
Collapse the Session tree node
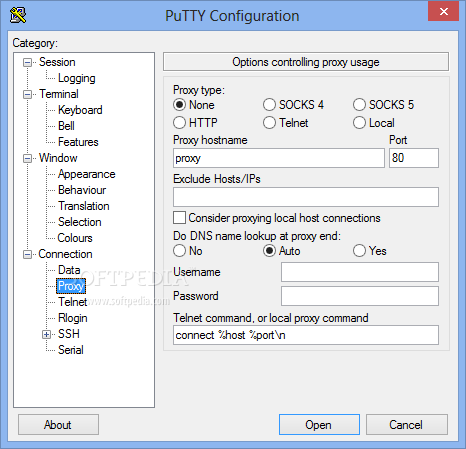(27, 62)
